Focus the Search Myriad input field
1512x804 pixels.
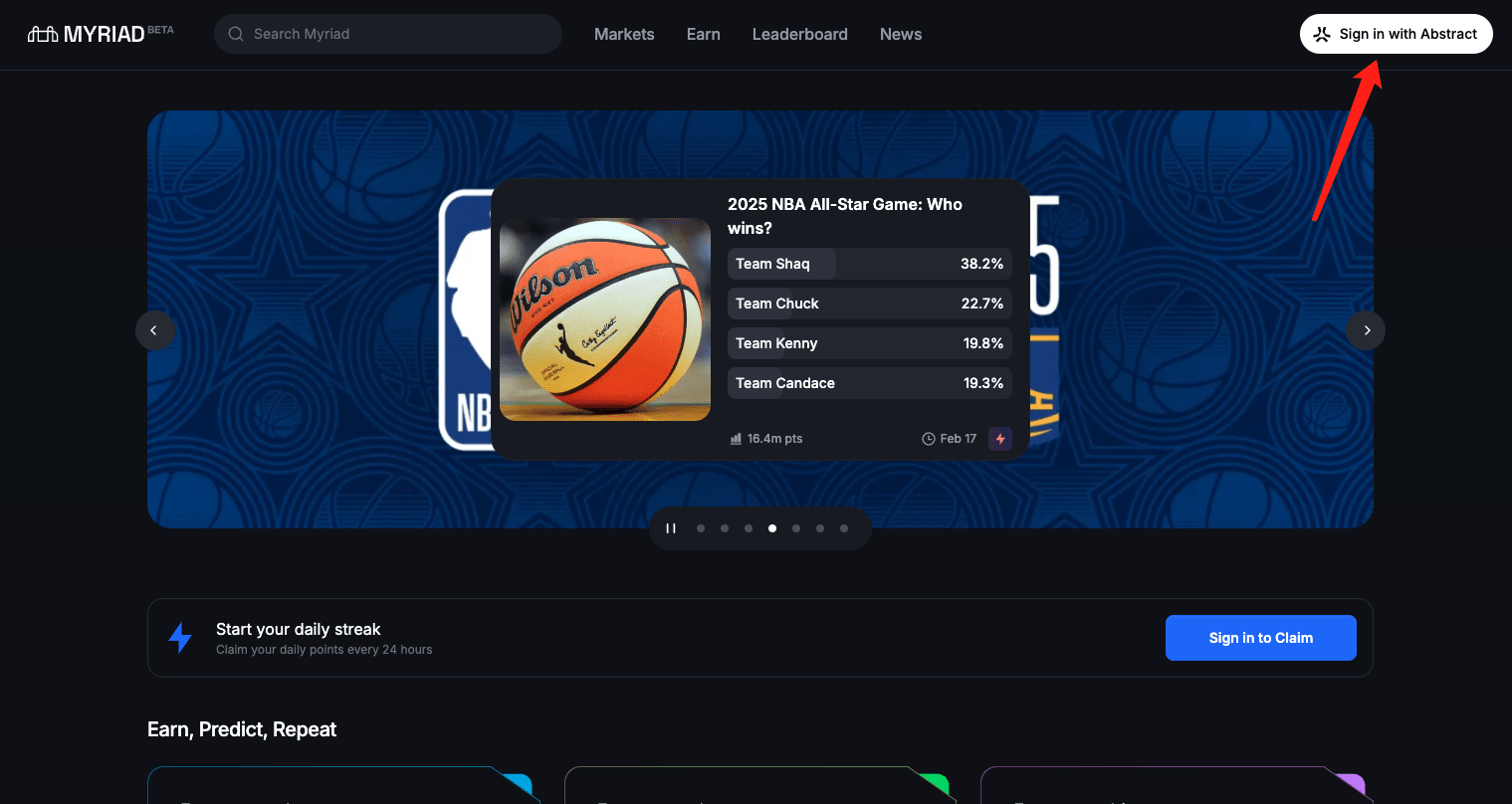click(x=388, y=34)
